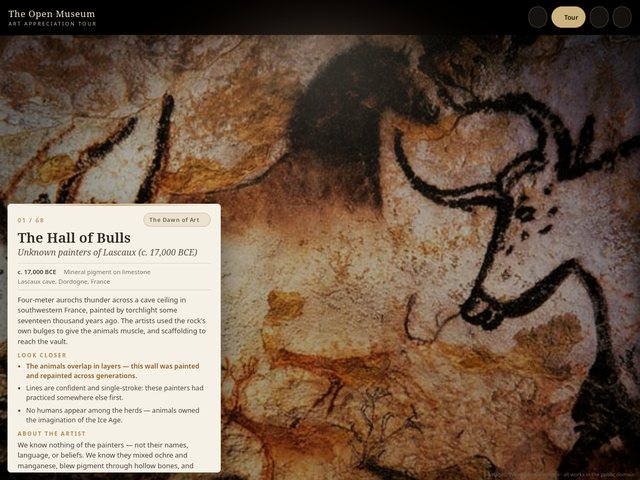This screenshot has width=640, height=480.
Task: Click the Four-meter aurochs description paragraph
Action: (111, 320)
